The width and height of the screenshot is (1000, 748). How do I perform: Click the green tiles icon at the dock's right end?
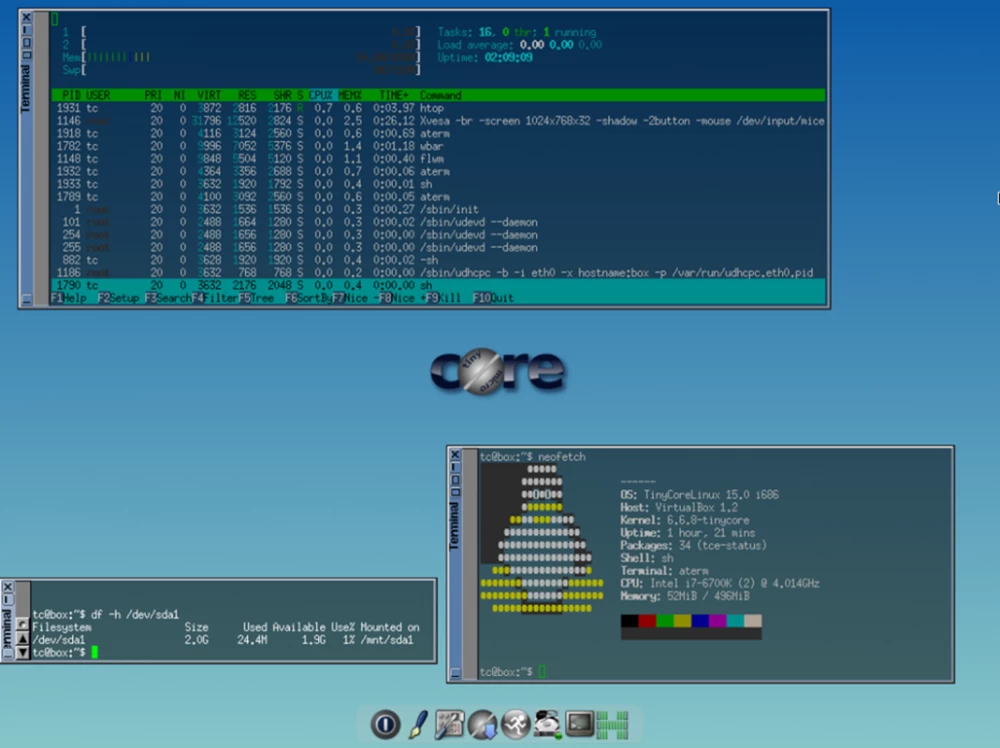tap(611, 724)
